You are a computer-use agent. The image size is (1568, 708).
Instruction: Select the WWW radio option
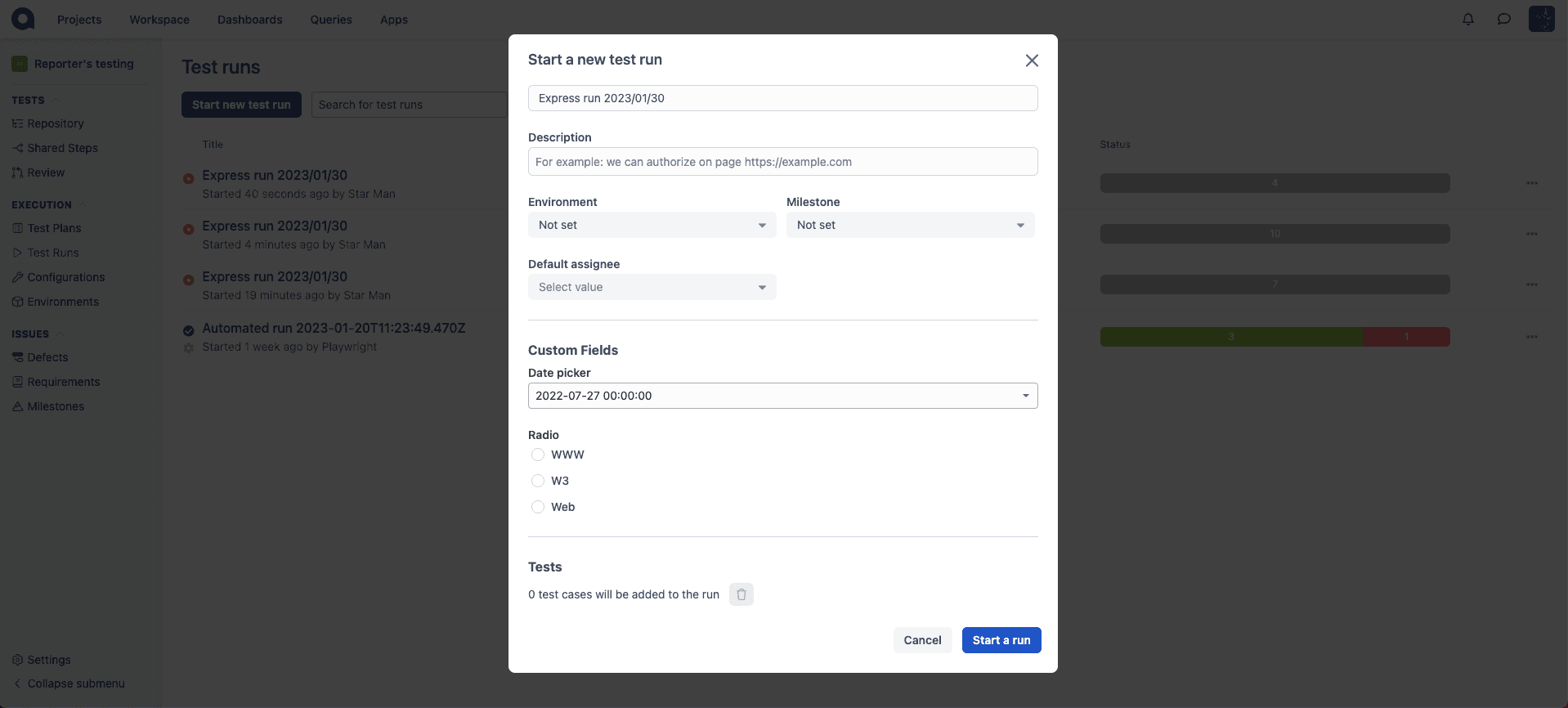538,455
